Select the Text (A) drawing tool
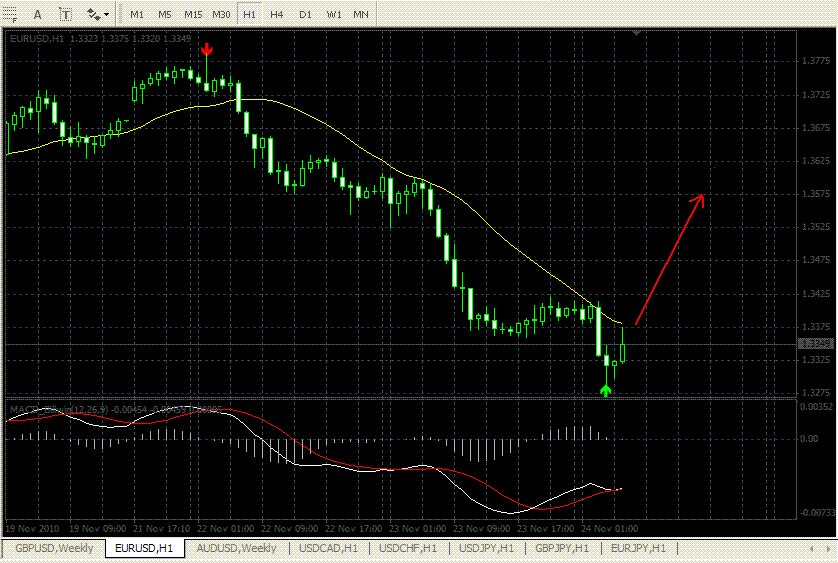This screenshot has width=838, height=563. pyautogui.click(x=37, y=14)
